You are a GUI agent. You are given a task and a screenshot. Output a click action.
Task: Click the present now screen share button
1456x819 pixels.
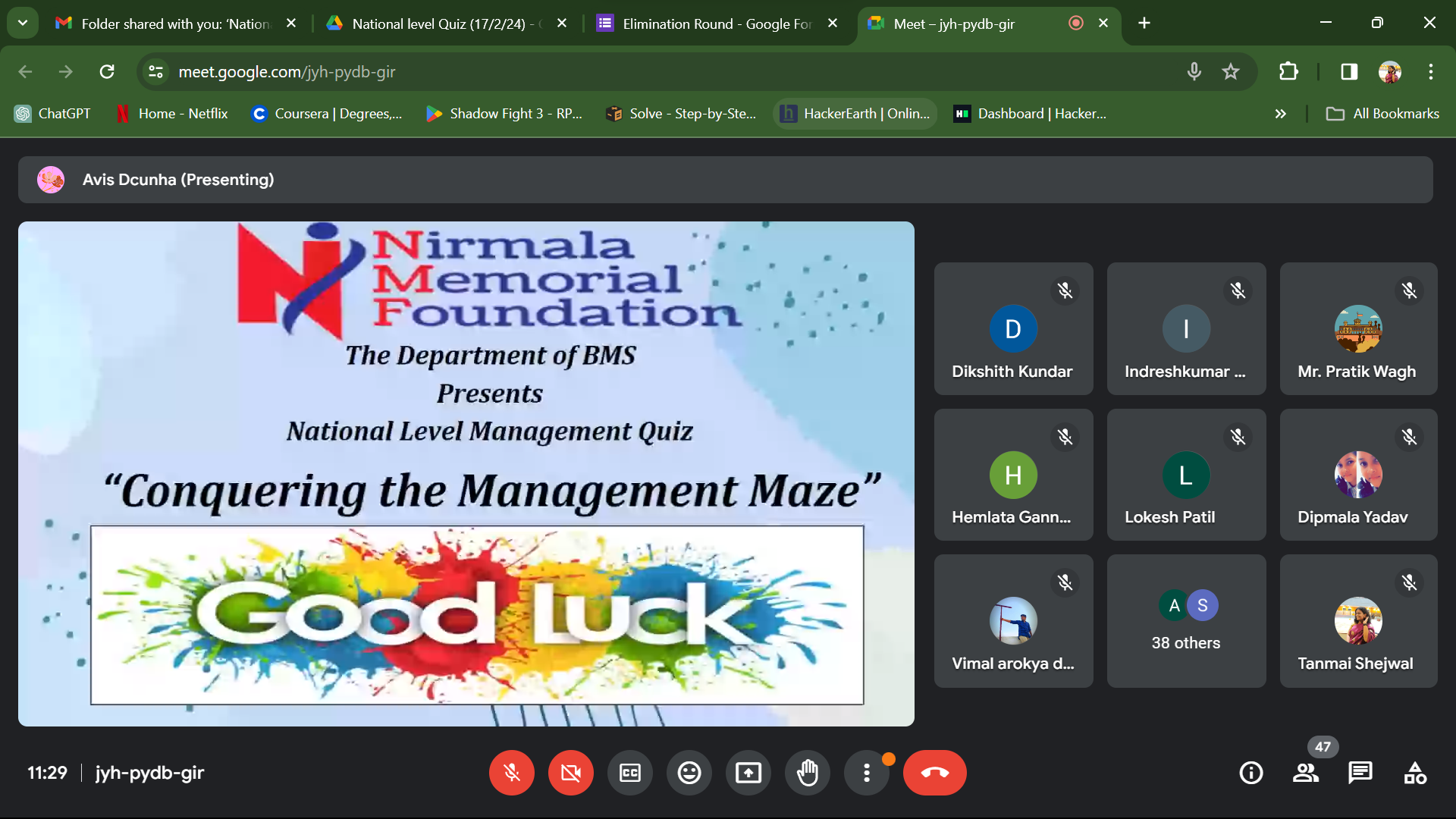(748, 773)
